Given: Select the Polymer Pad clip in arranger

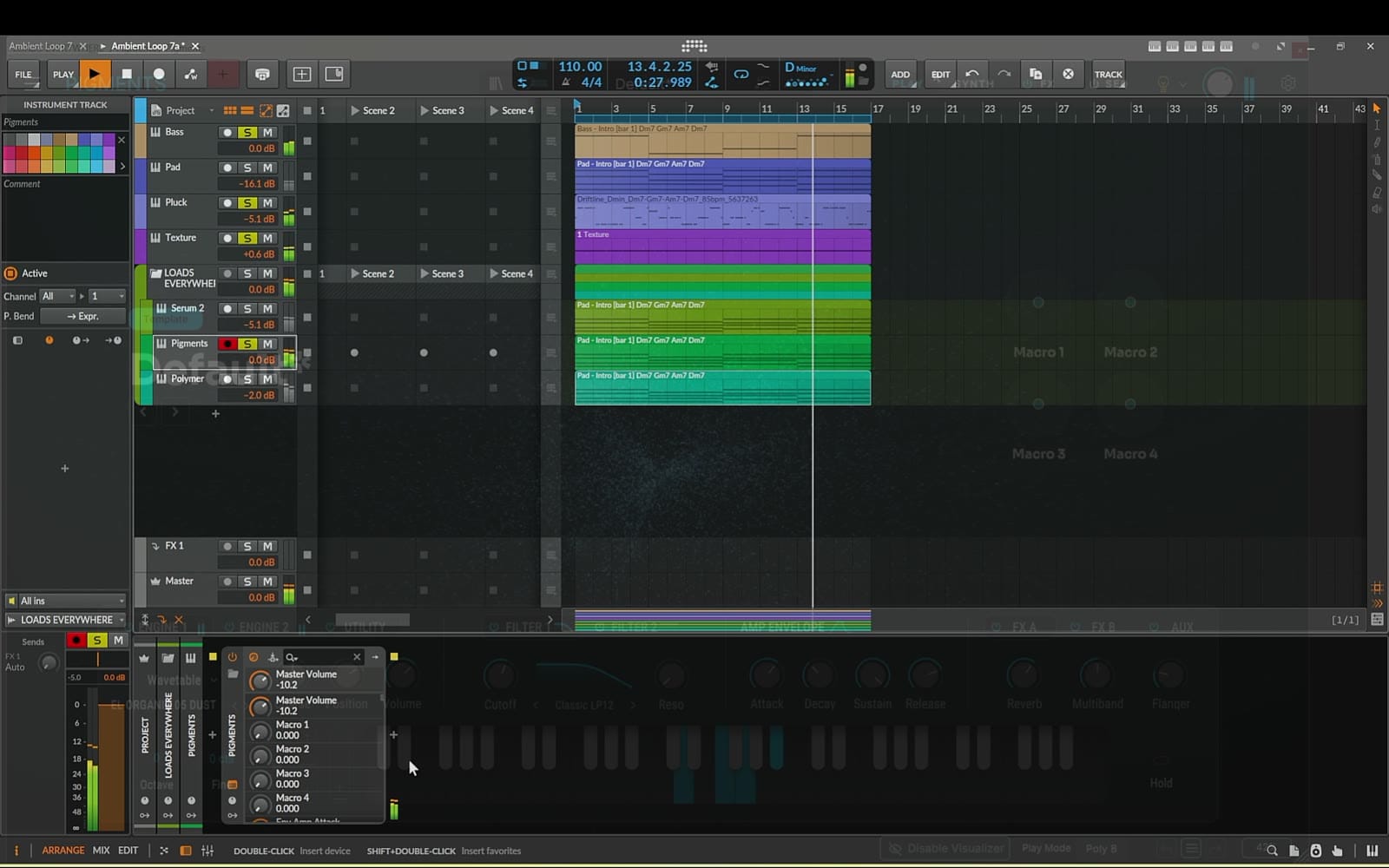Looking at the screenshot, I should click(x=722, y=387).
